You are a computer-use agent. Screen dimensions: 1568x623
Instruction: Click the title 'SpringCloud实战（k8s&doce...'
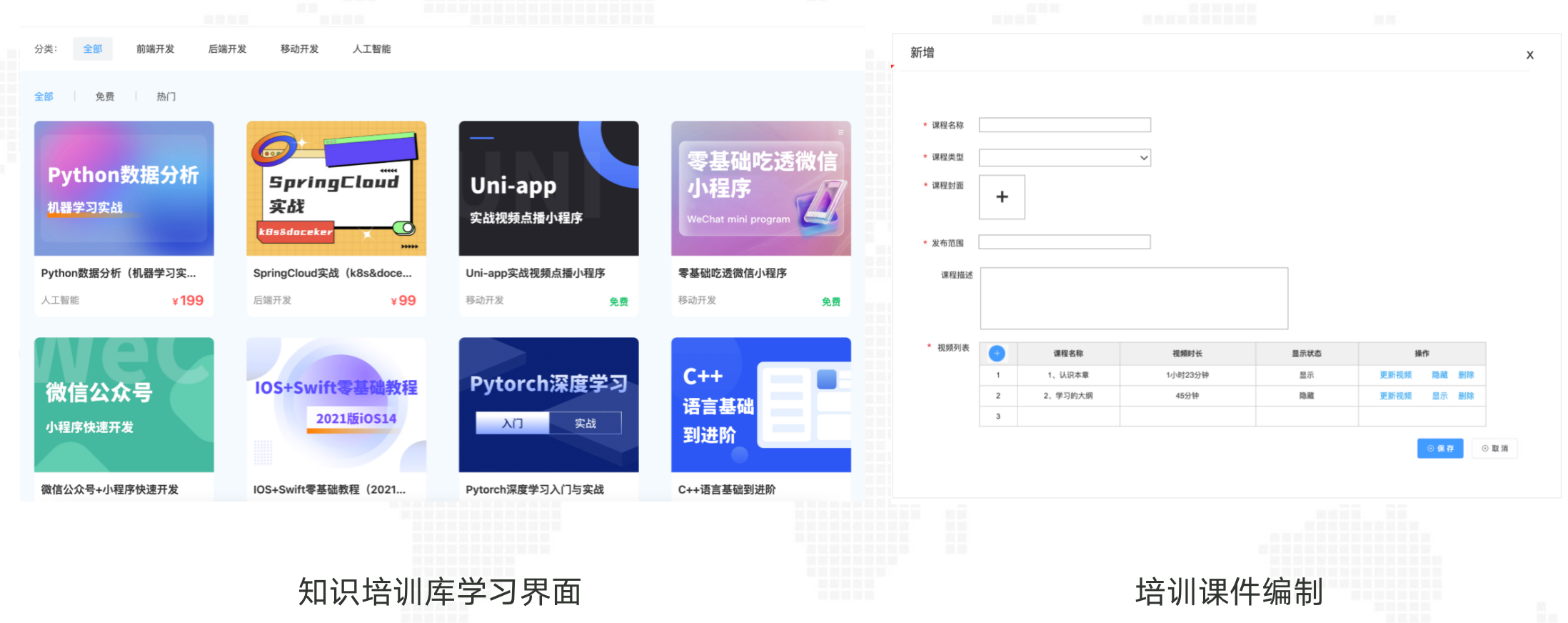[x=332, y=273]
